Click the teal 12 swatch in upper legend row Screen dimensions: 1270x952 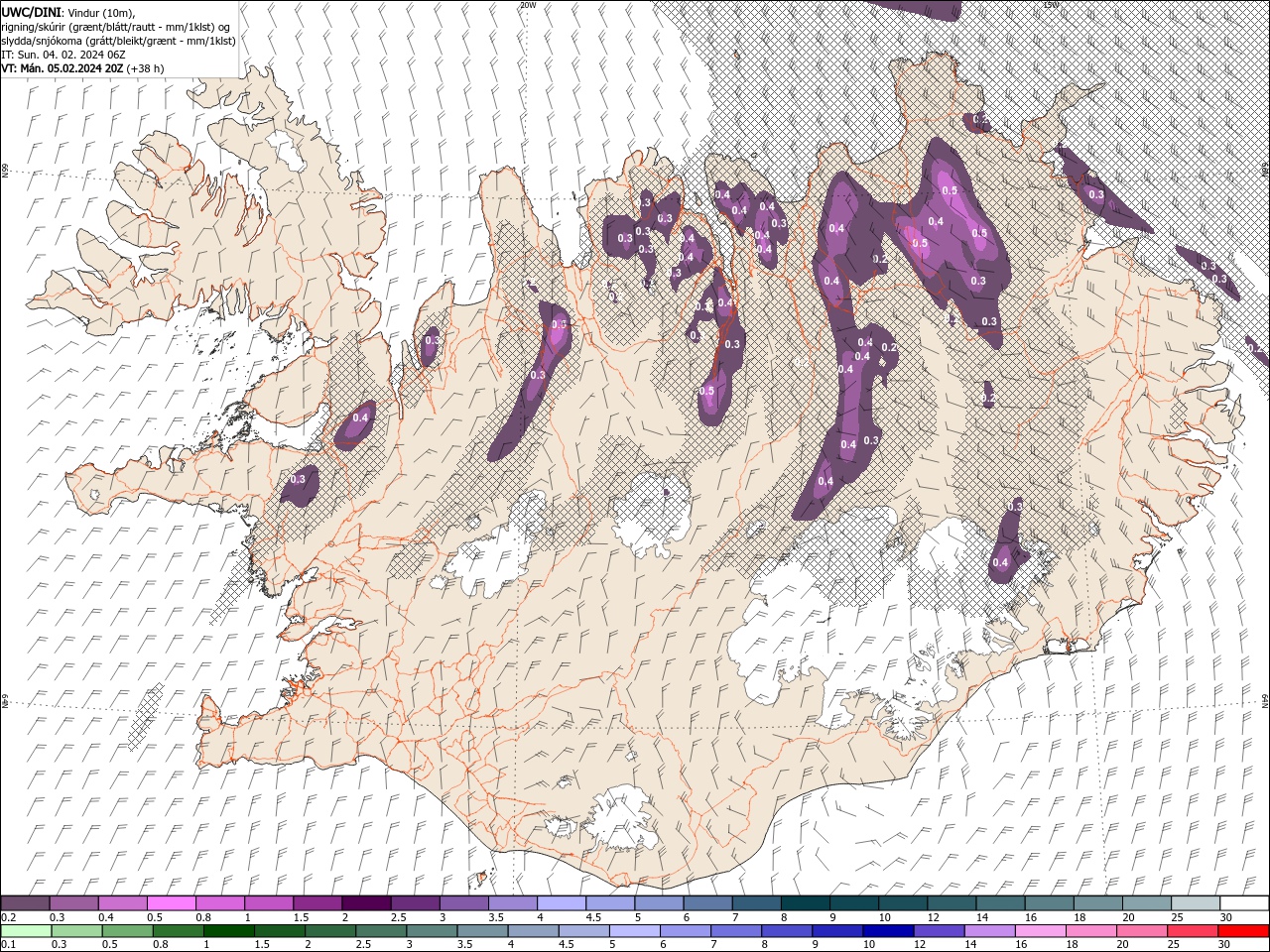coord(952,903)
